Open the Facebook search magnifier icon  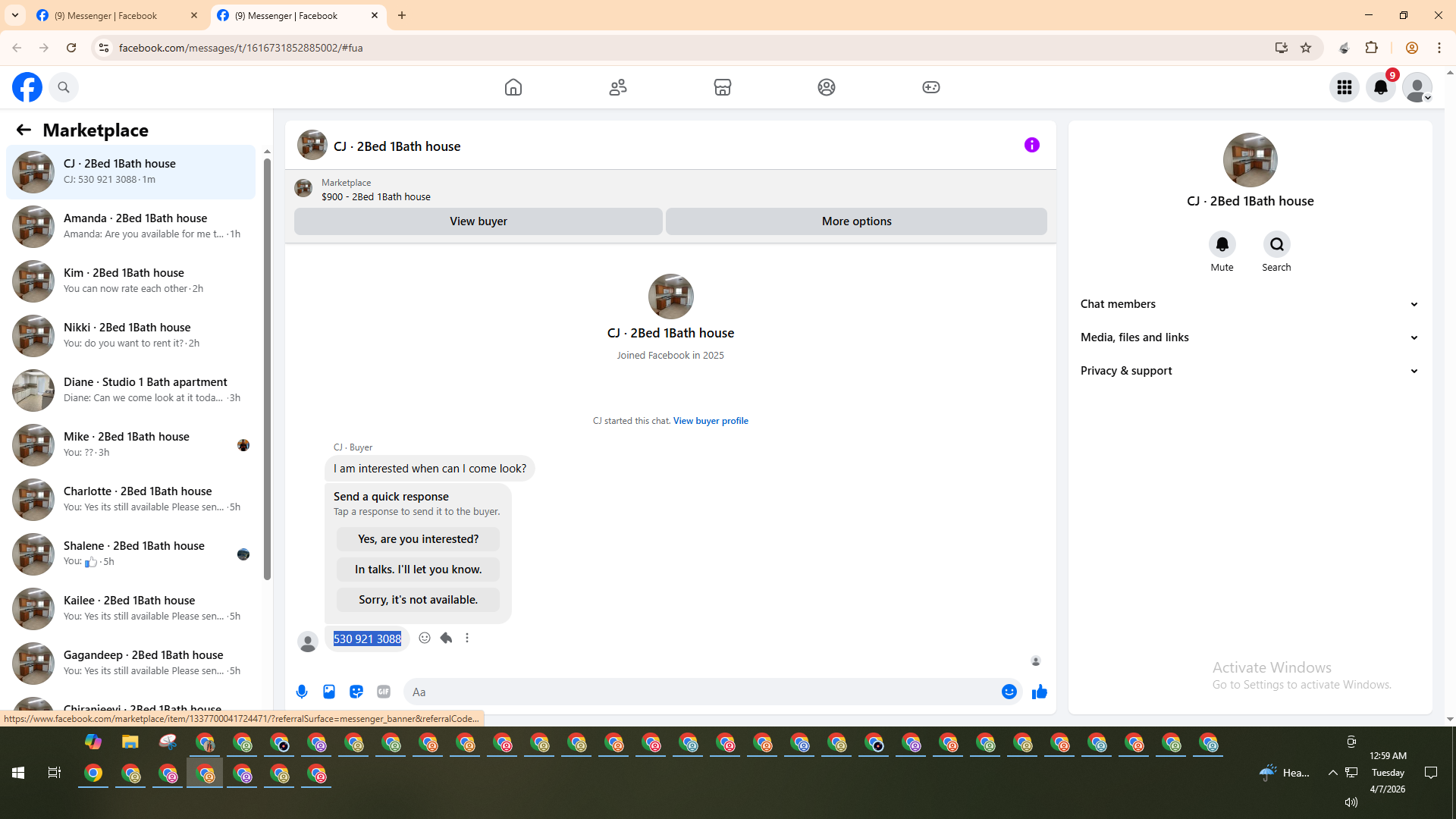64,87
